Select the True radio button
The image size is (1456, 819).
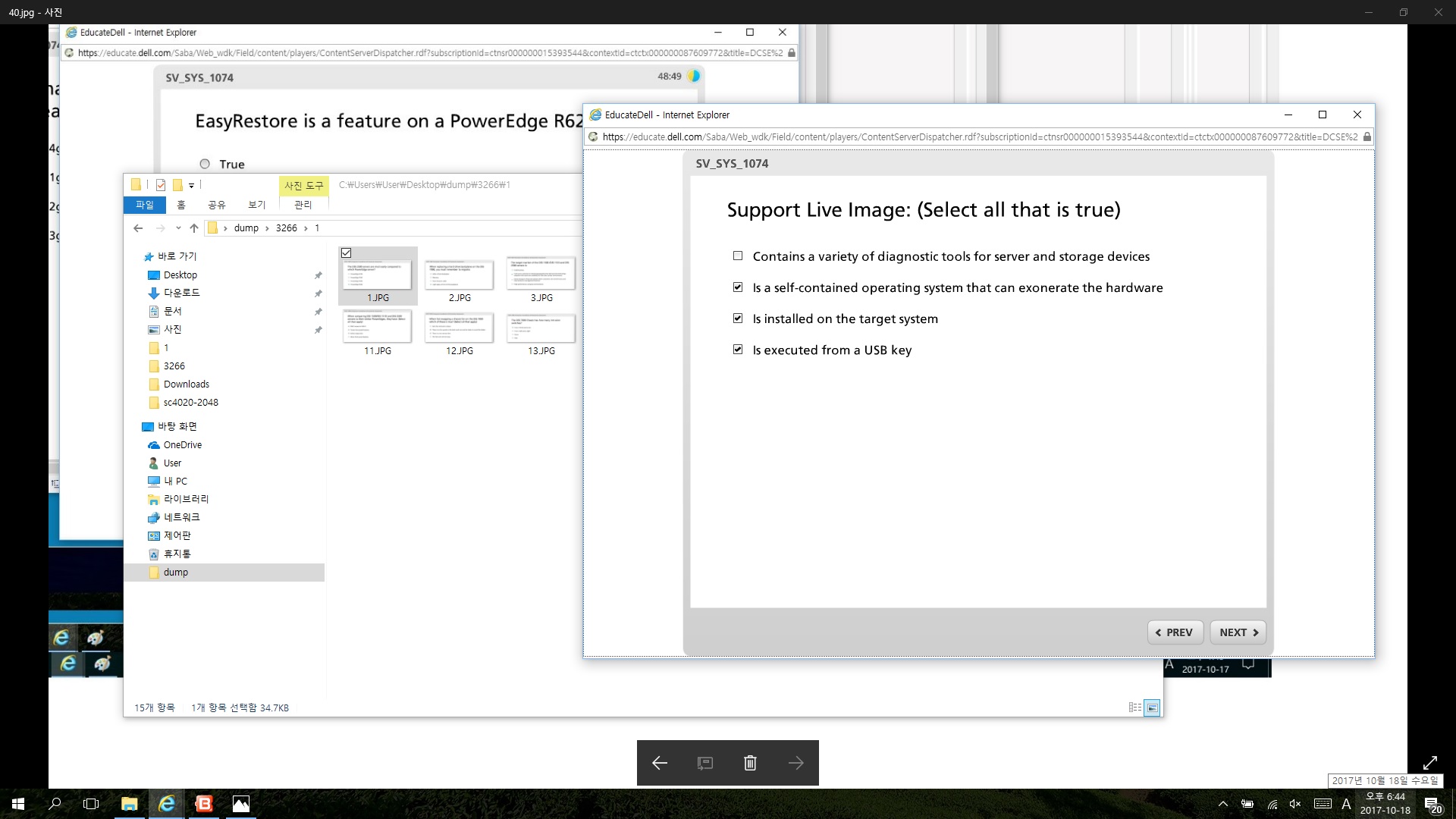[205, 164]
